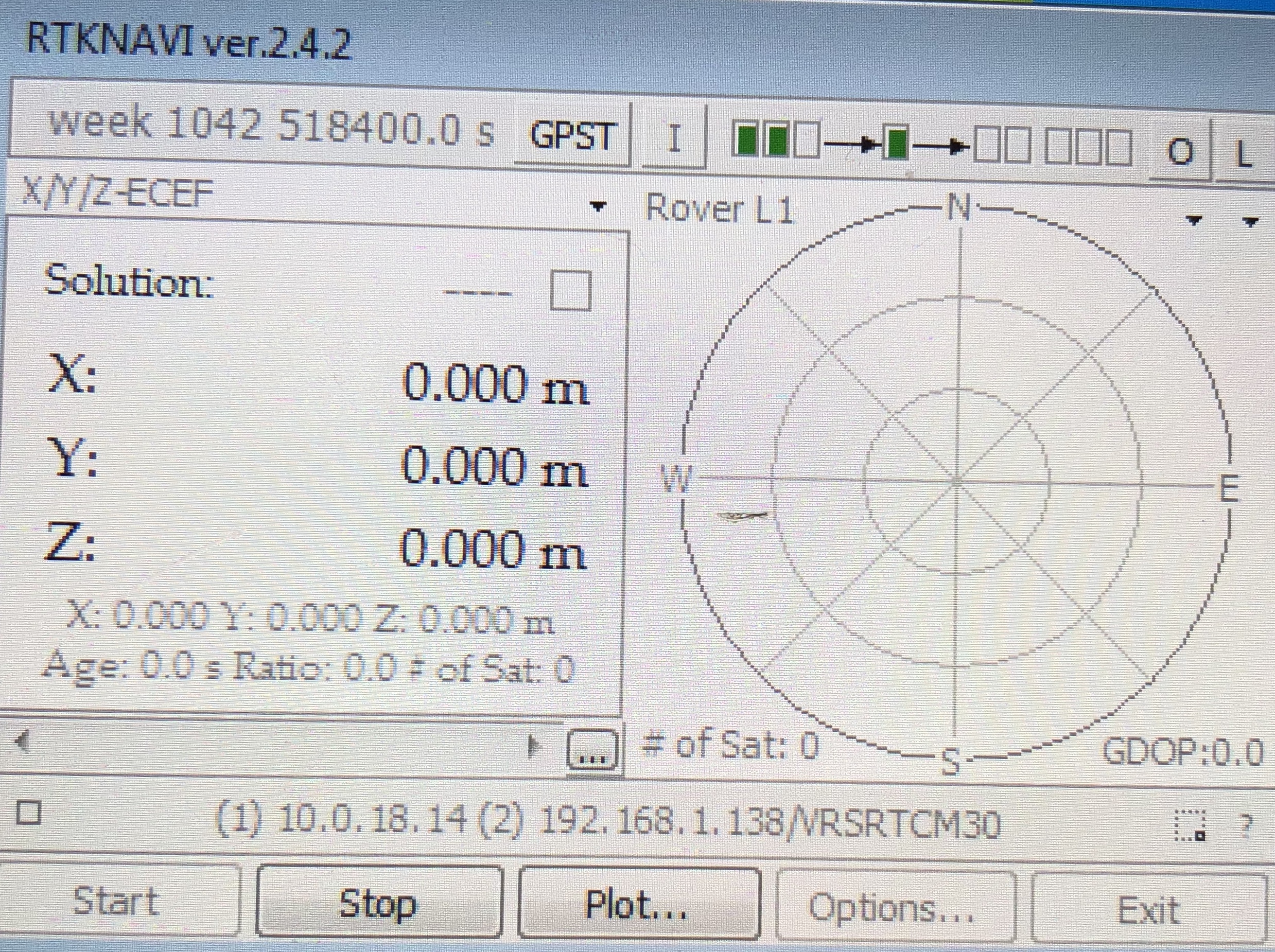The height and width of the screenshot is (952, 1275).
Task: Open the rightmost plot panel dropdown arrow
Action: 1252,222
